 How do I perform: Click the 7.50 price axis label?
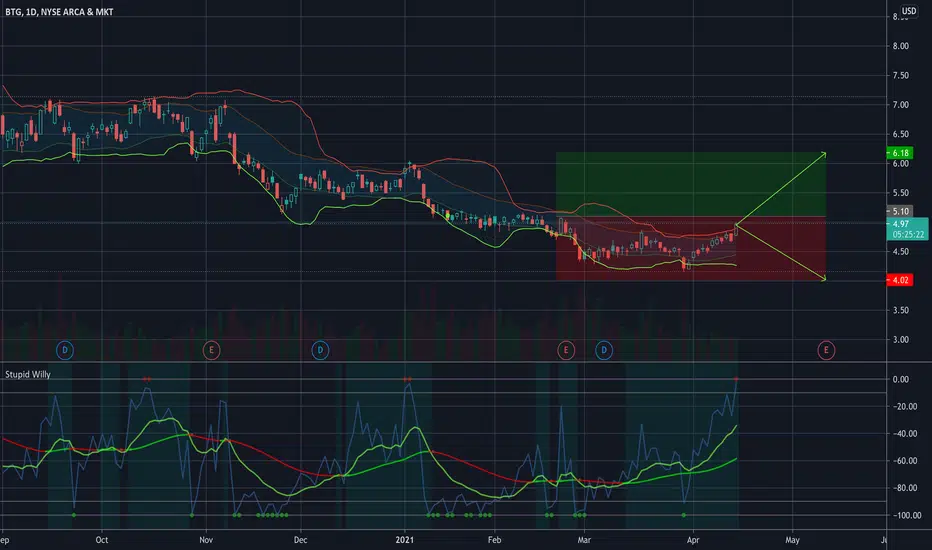[x=900, y=75]
